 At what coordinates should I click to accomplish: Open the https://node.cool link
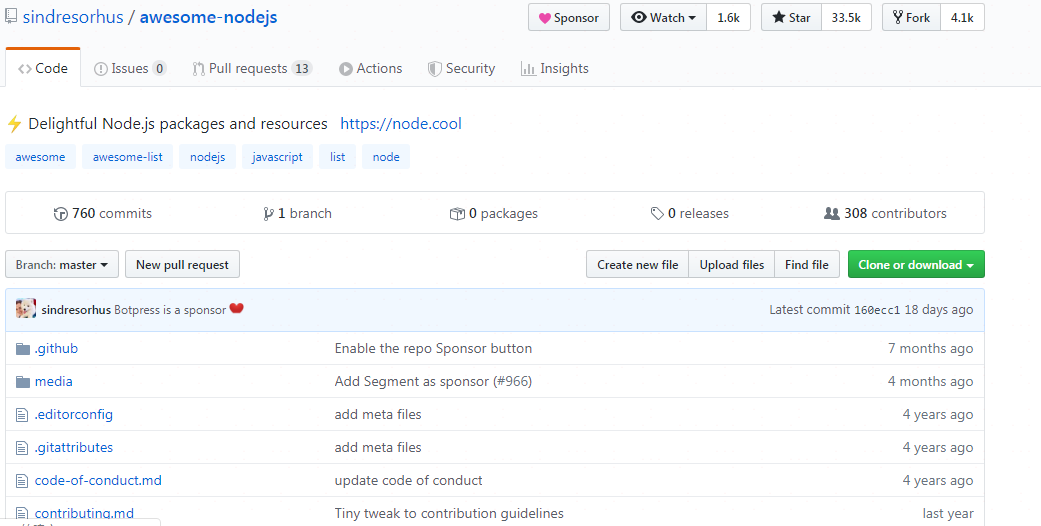coord(401,124)
